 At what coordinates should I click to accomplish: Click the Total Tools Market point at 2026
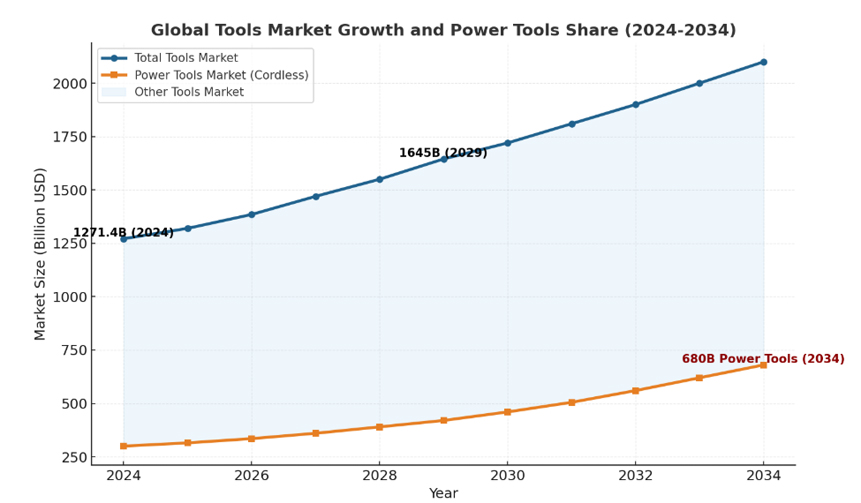coord(251,214)
